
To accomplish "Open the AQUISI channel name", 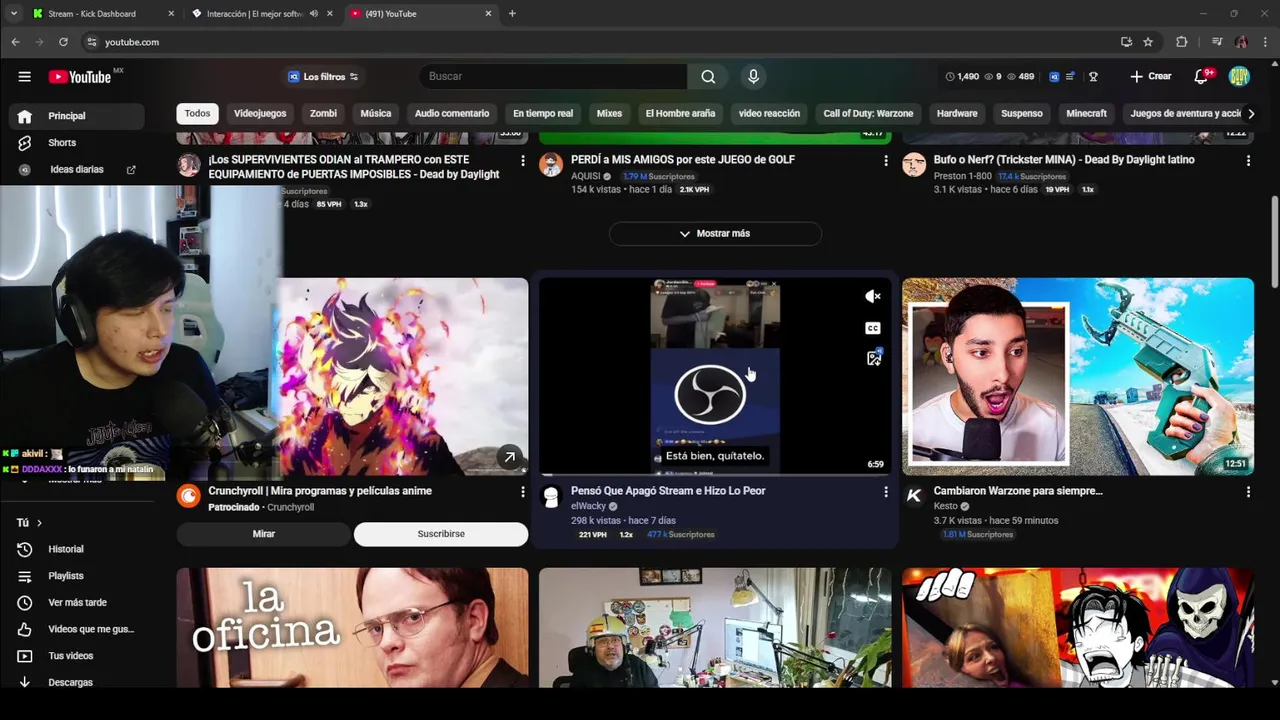I will tap(585, 176).
